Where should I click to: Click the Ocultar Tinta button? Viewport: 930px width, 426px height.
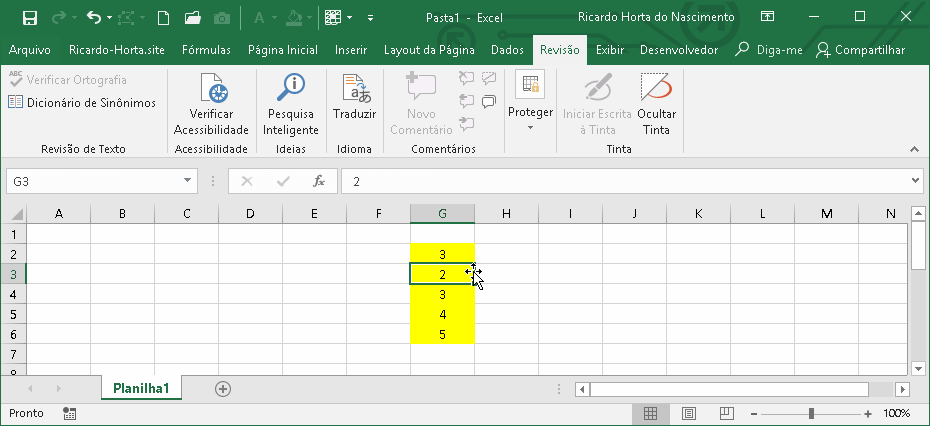point(657,104)
